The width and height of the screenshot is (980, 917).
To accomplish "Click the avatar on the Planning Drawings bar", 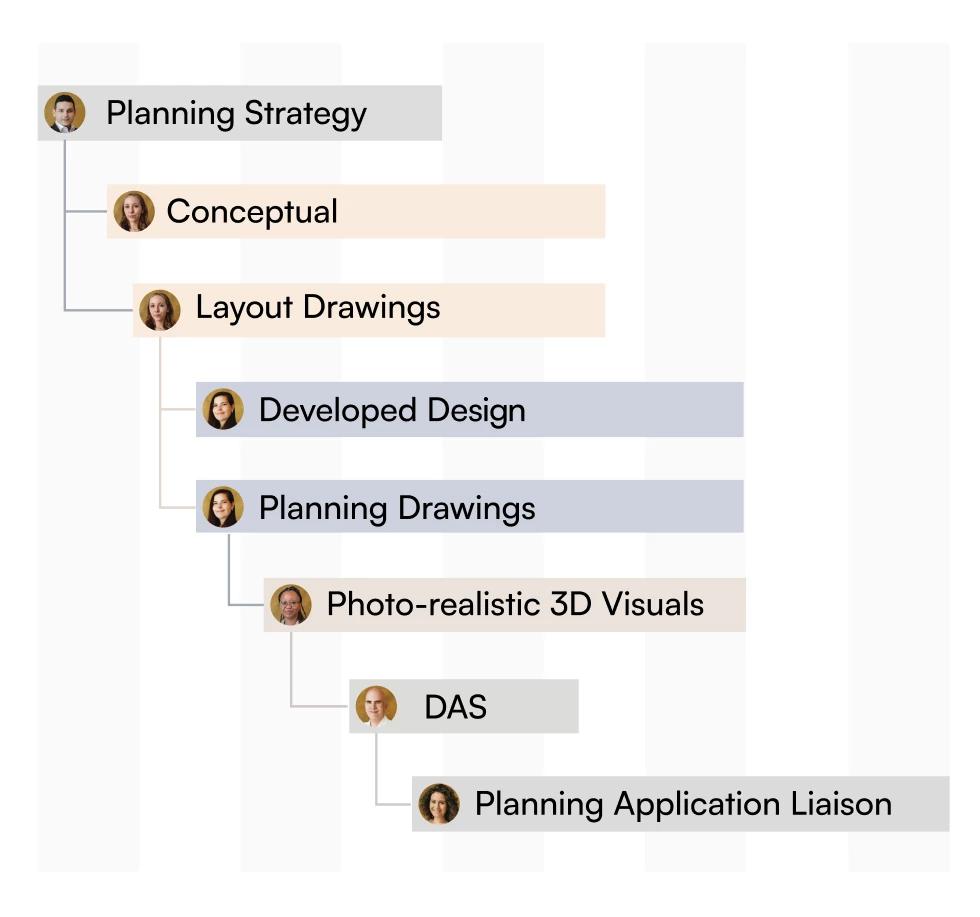I will tap(223, 507).
